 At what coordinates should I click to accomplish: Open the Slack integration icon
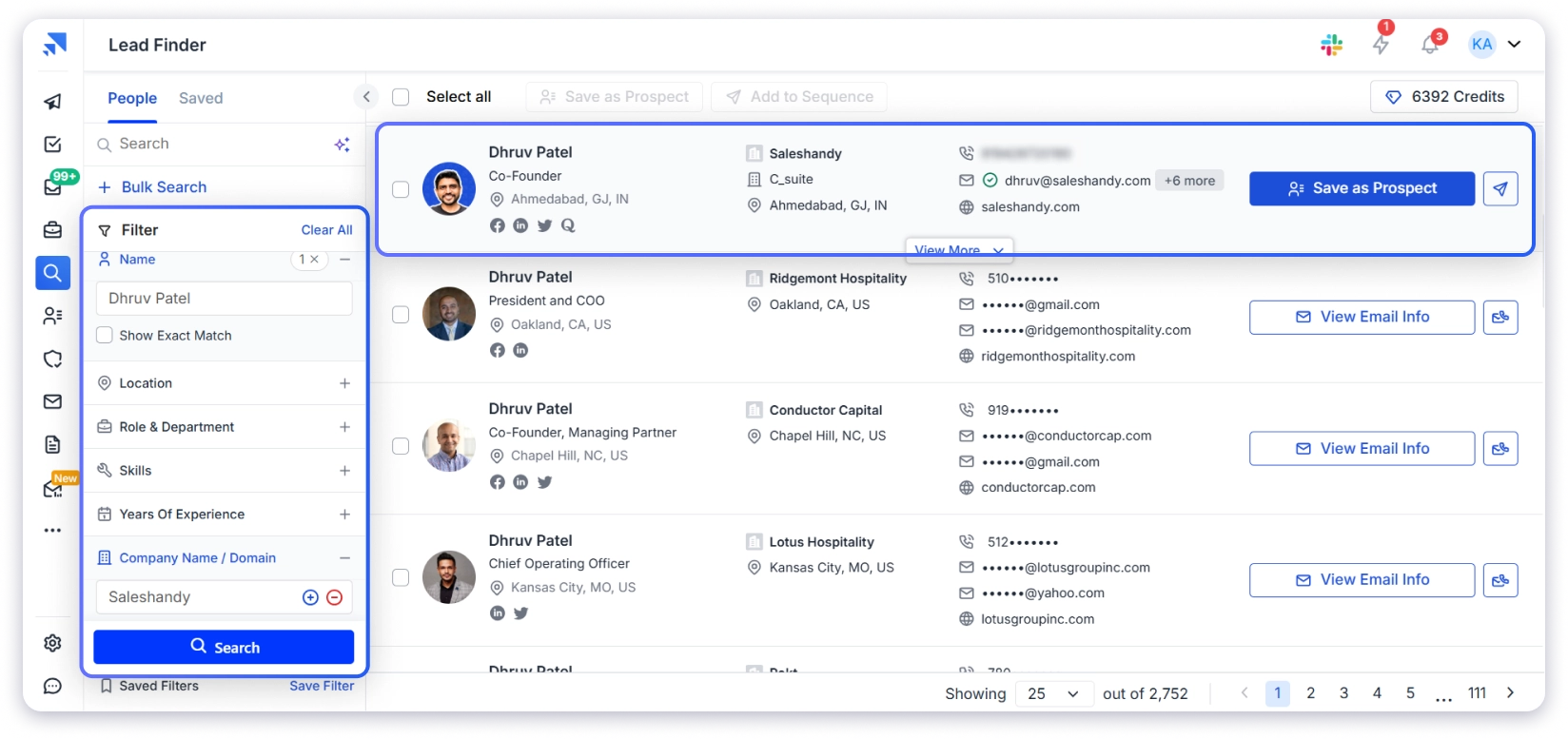point(1331,45)
